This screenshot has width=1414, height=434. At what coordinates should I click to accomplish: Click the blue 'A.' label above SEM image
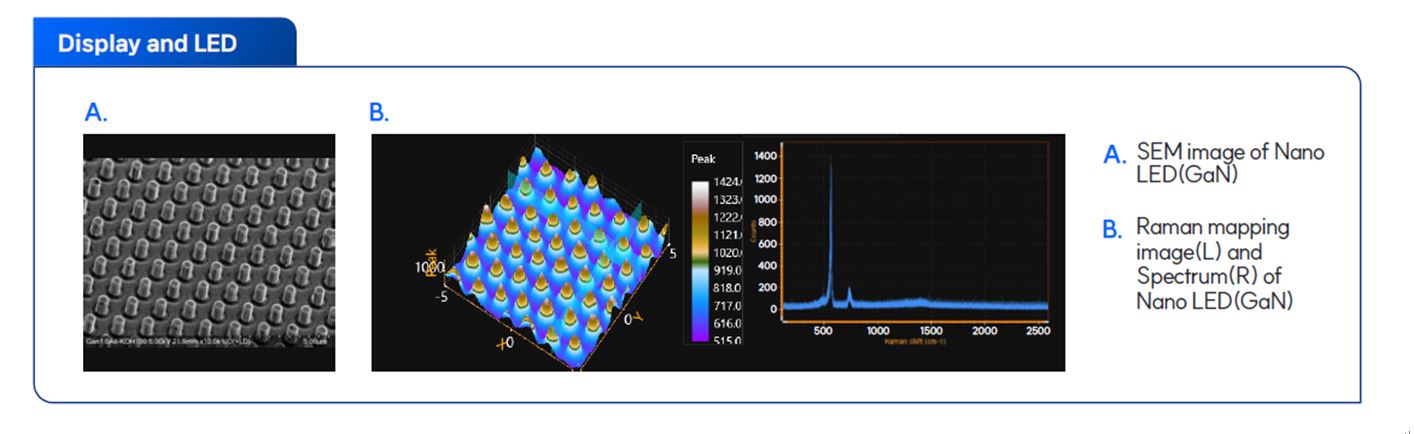[96, 113]
